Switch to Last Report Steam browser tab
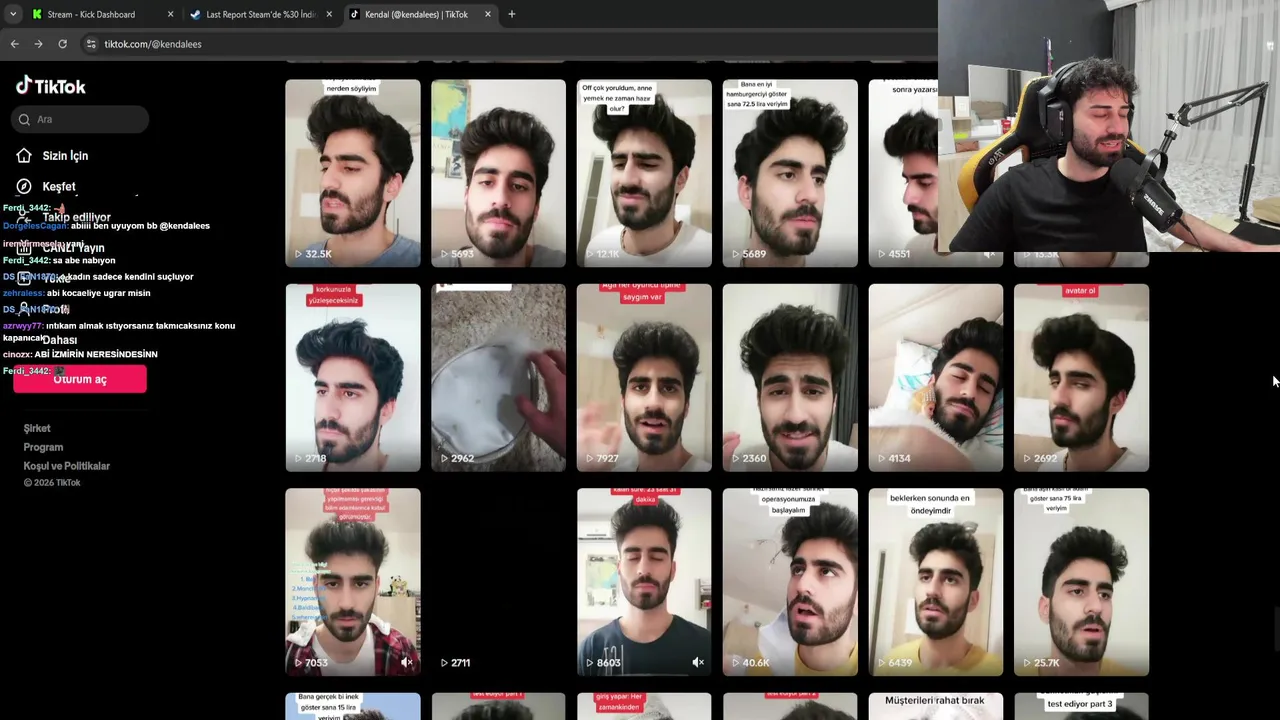Screen dimensions: 1280x720 tap(260, 14)
